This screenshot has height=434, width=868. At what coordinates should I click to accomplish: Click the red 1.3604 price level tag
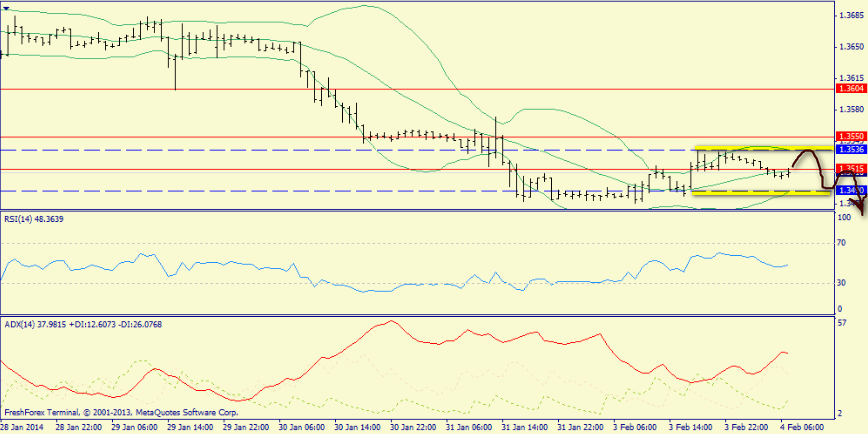coord(850,89)
